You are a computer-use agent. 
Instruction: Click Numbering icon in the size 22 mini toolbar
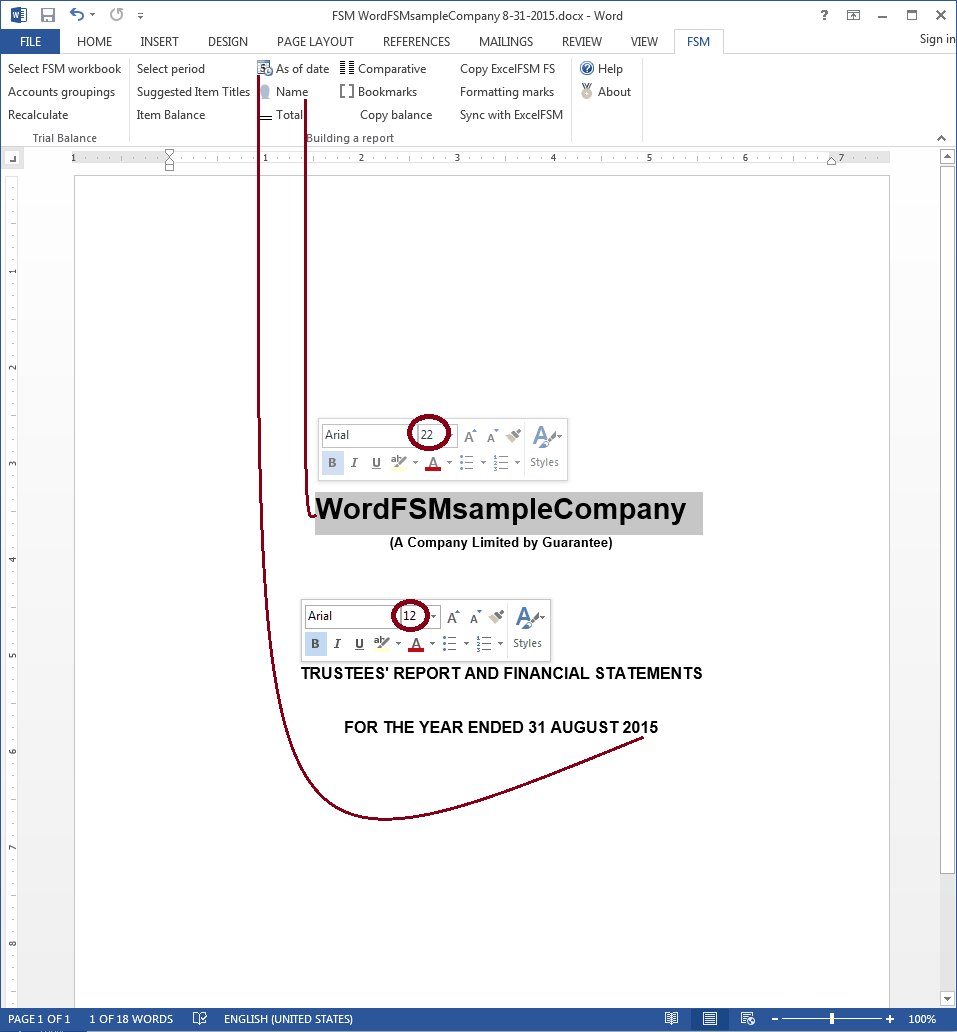coord(501,463)
